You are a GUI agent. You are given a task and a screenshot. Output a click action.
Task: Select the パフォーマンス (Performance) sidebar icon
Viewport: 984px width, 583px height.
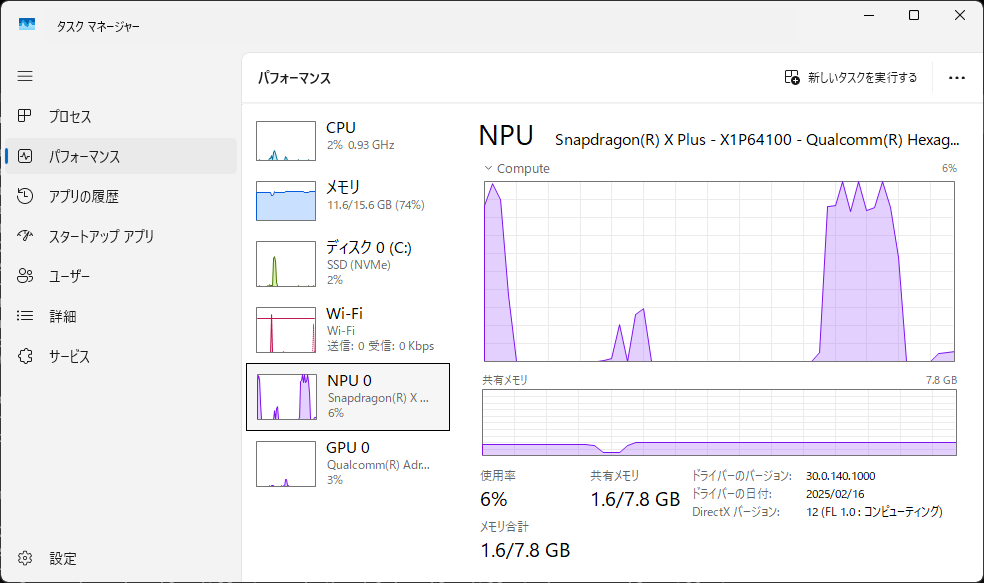click(25, 156)
